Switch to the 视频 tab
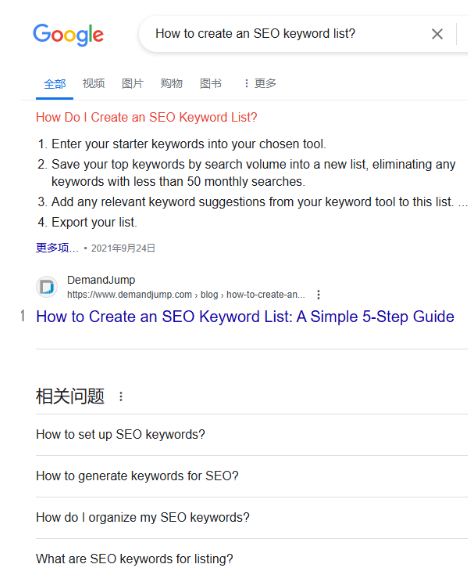This screenshot has height=578, width=468. pos(94,83)
